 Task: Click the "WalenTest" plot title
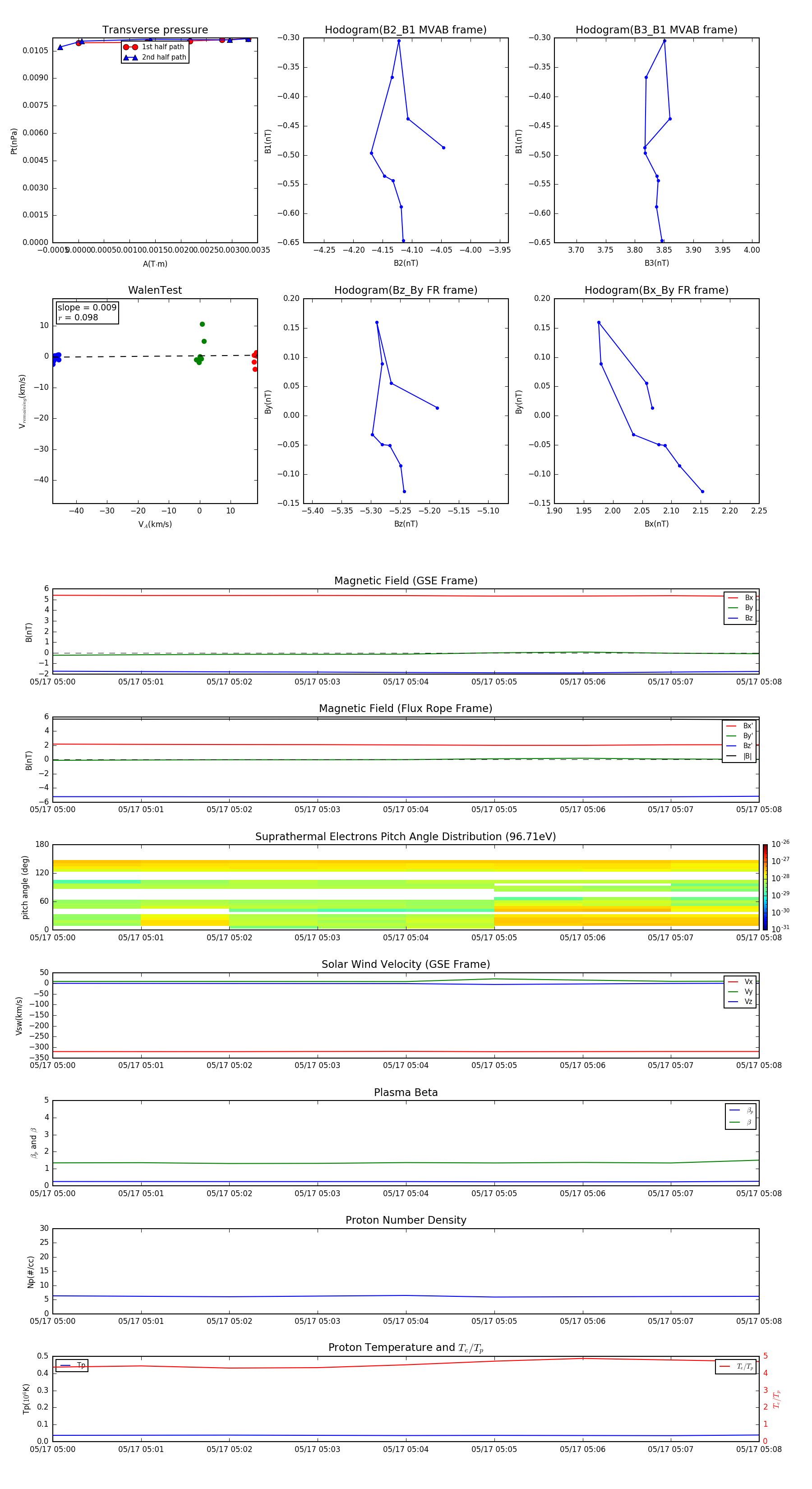155,290
